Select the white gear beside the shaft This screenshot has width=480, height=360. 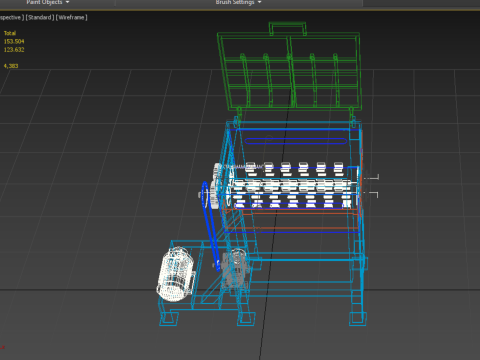217,185
